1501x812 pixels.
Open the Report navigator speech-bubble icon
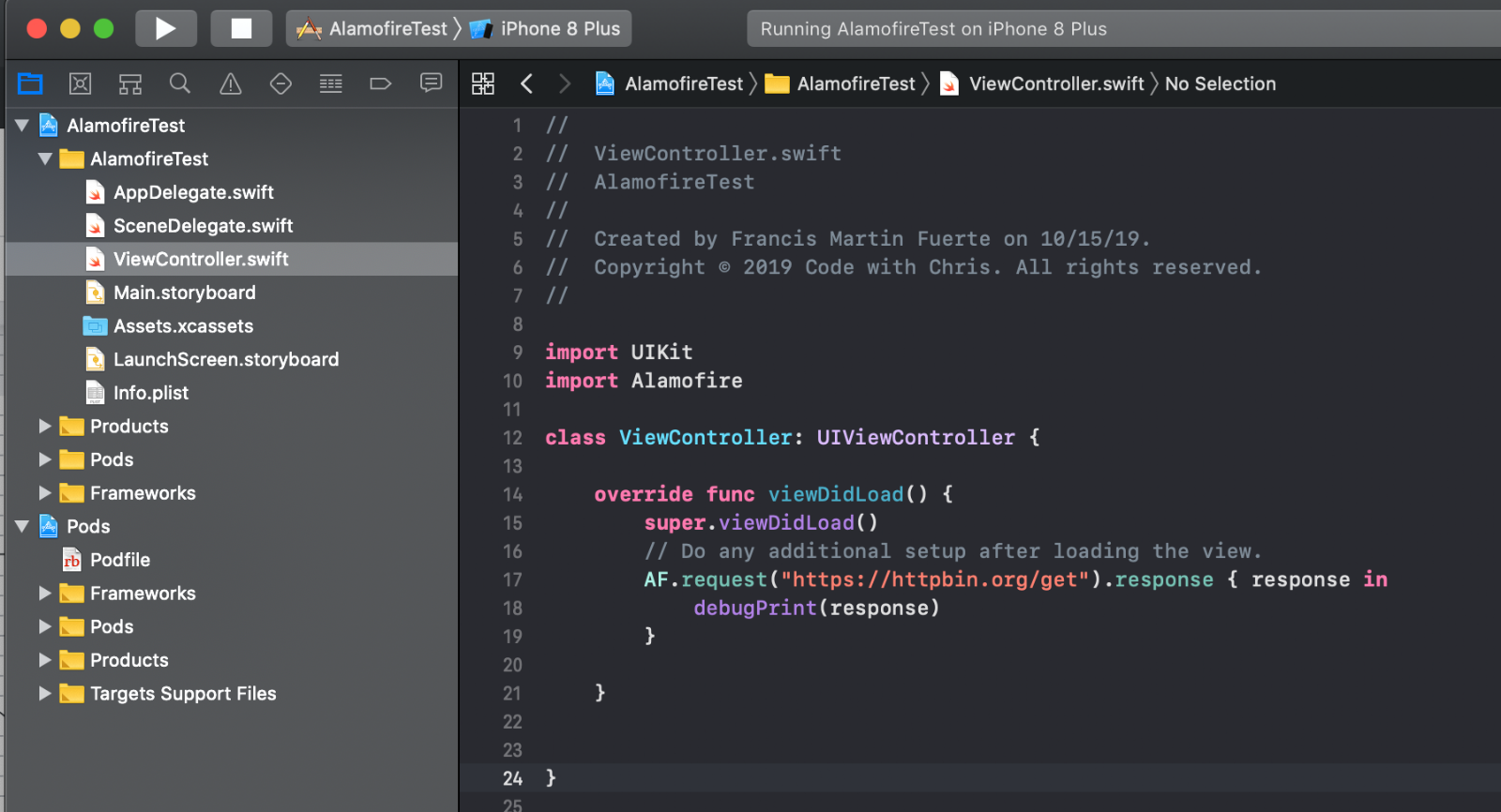click(432, 83)
